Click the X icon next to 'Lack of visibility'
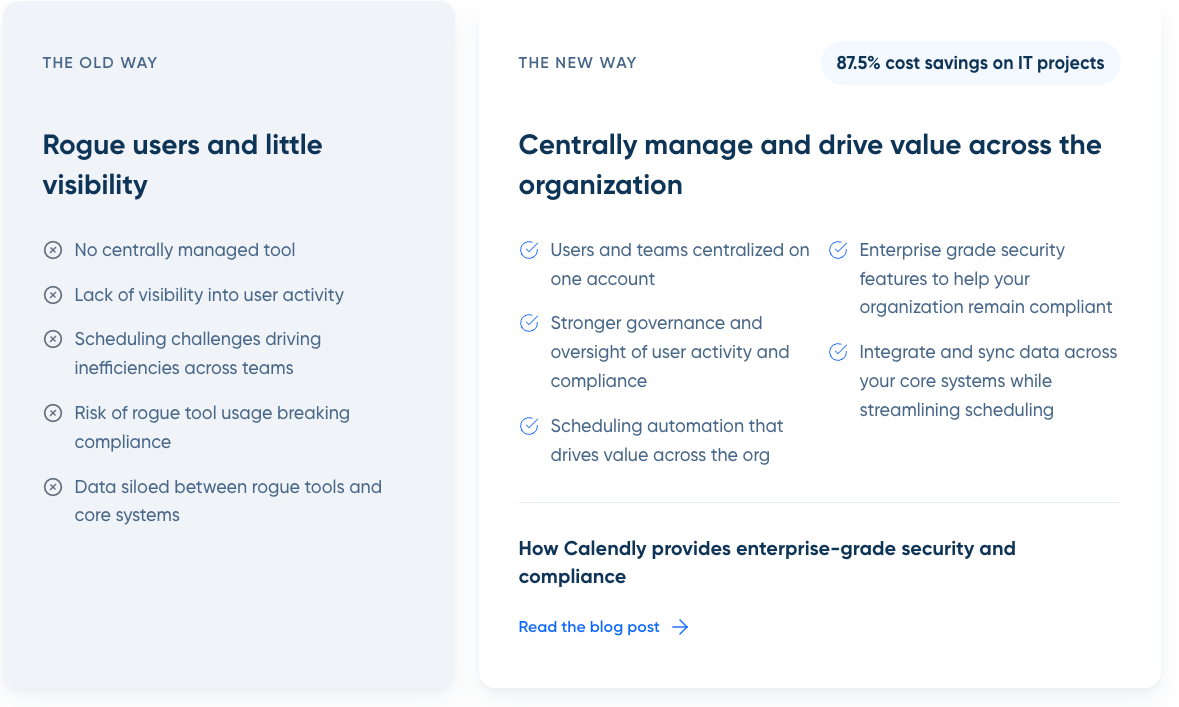Viewport: 1179px width, 707px height. (x=53, y=295)
